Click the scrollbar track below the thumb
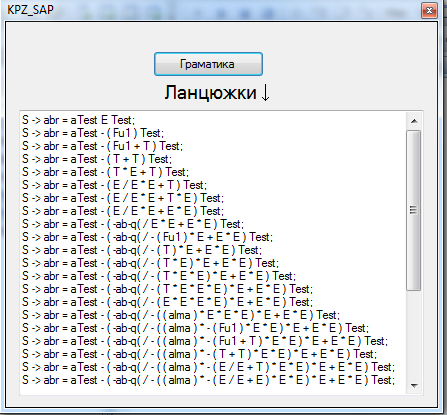 (414, 334)
